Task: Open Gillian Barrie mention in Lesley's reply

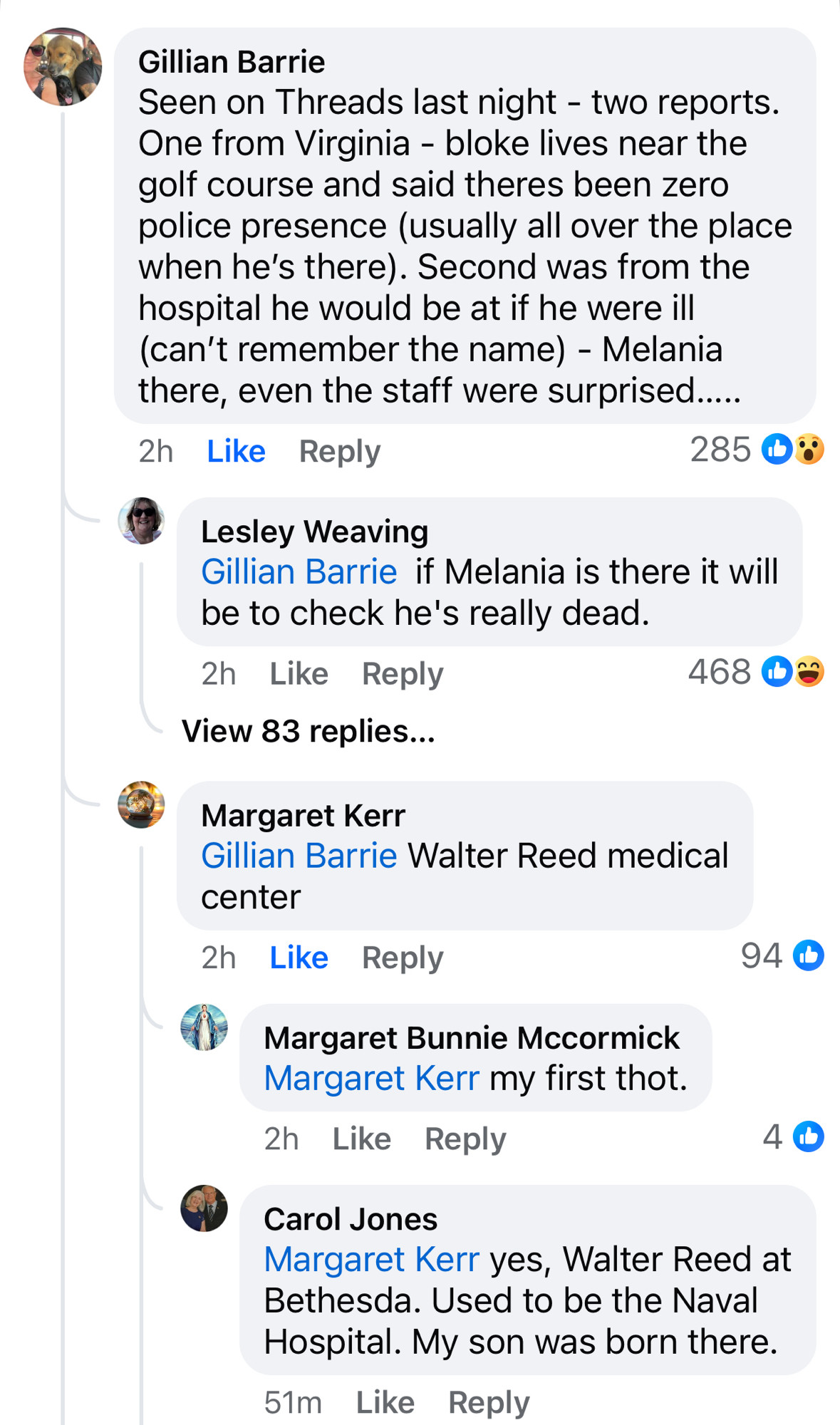Action: [299, 571]
